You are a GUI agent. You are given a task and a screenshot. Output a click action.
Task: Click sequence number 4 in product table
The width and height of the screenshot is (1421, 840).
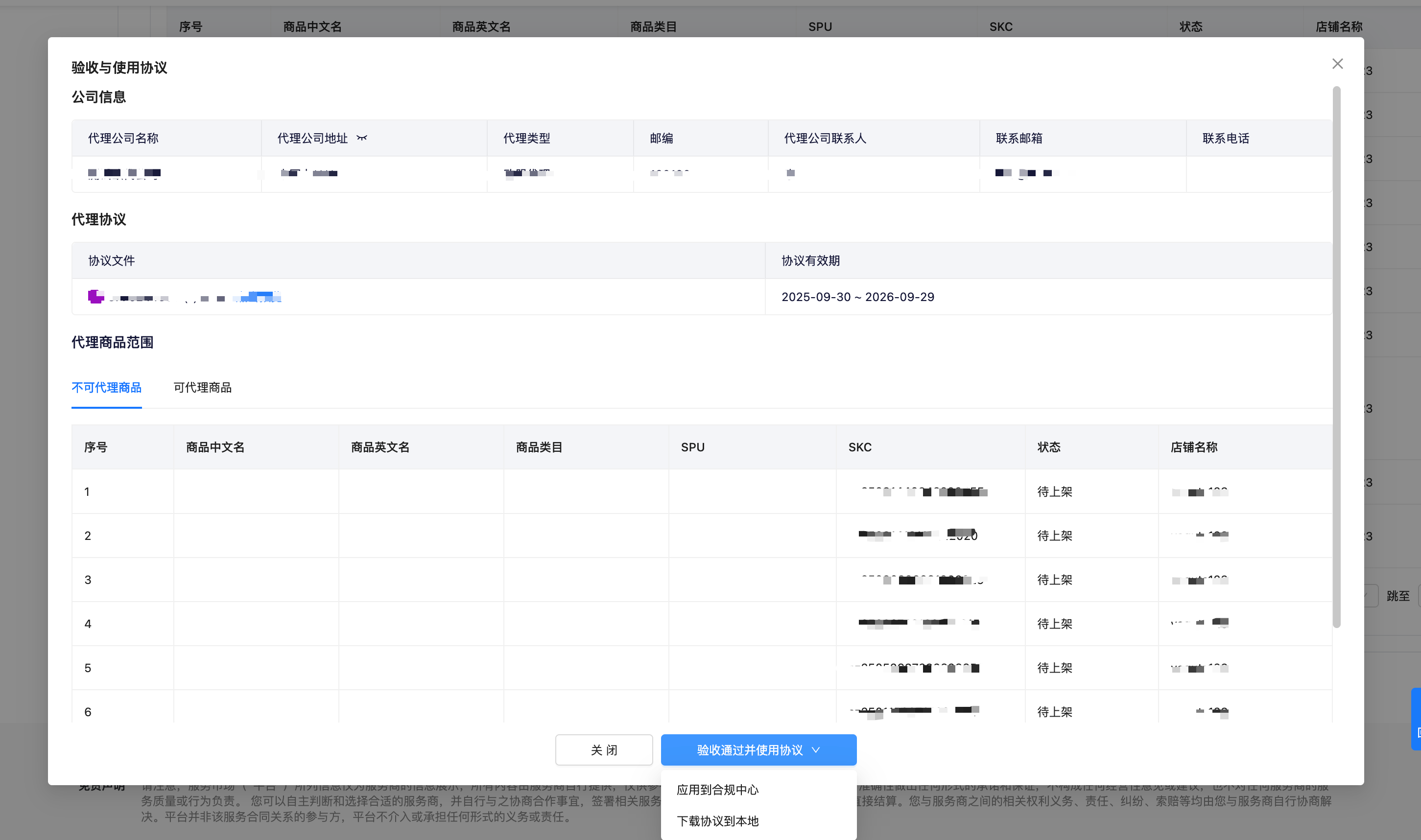(88, 624)
